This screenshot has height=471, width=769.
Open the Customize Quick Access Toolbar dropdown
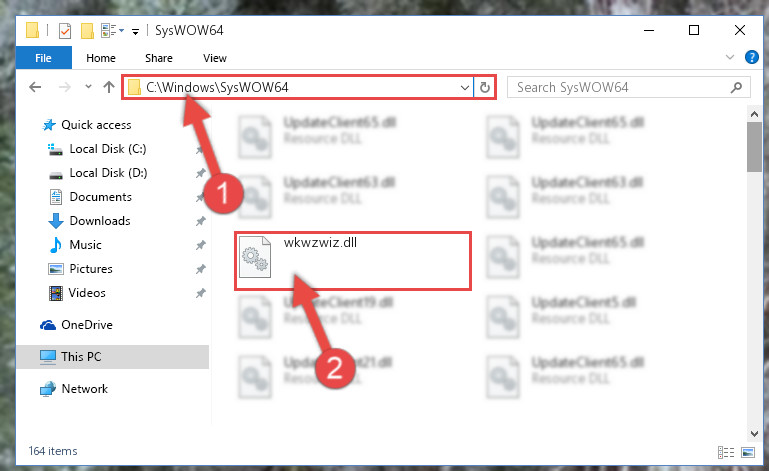point(135,32)
